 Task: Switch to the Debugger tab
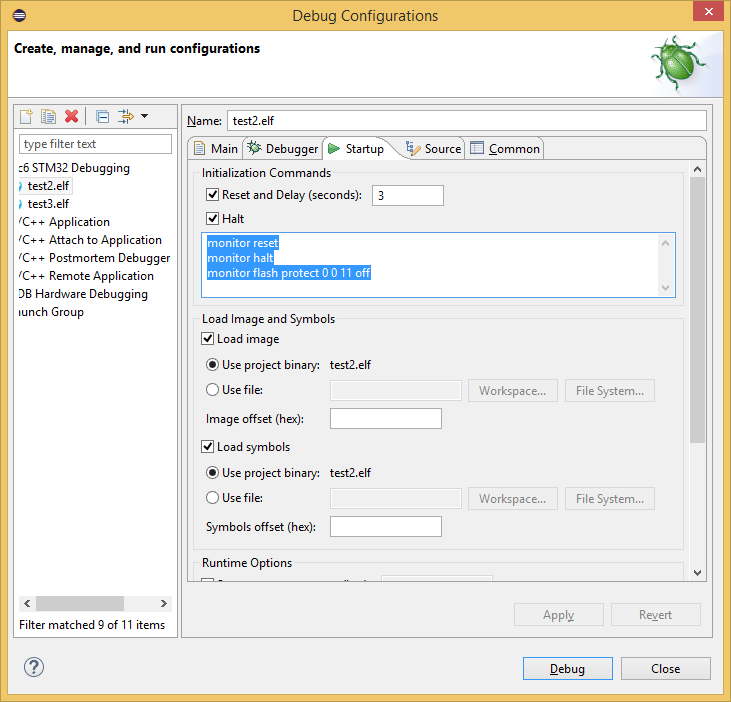click(282, 149)
